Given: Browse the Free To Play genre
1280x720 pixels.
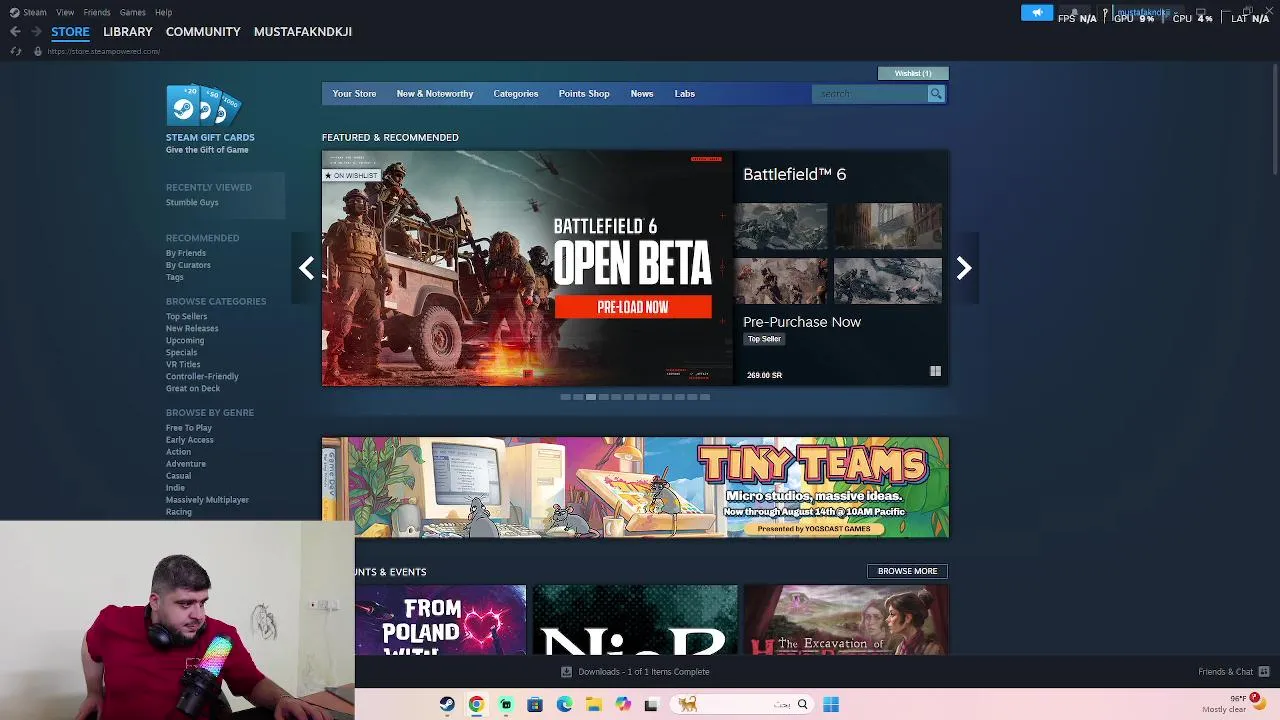Looking at the screenshot, I should (x=189, y=428).
